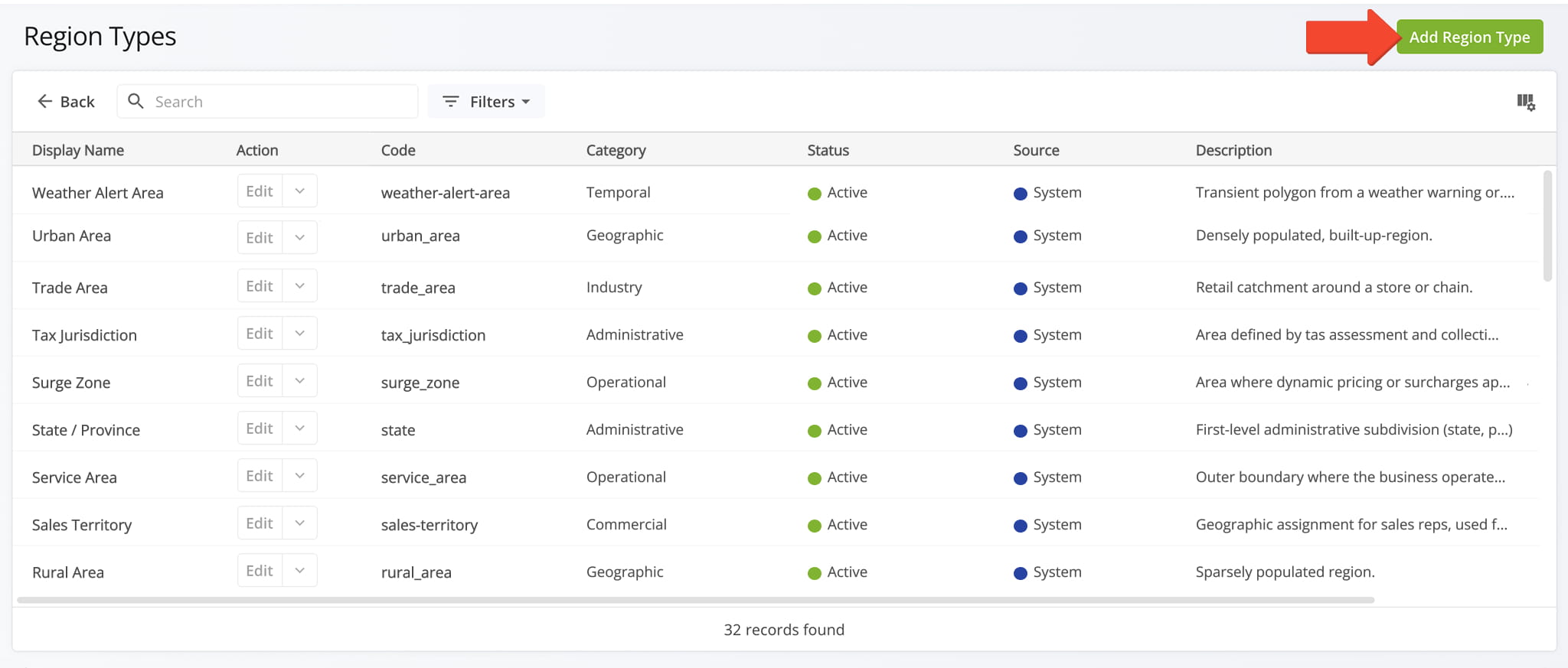Click the vertical table scrollbar
The height and width of the screenshot is (668, 1568).
point(1547,226)
